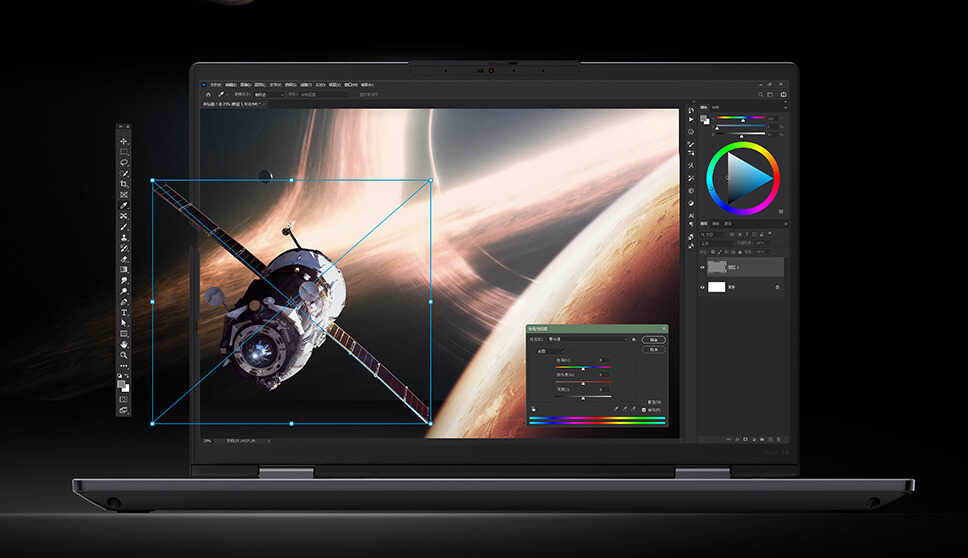This screenshot has height=558, width=968.
Task: Confirm with the OK button in dialog
Action: pyautogui.click(x=654, y=340)
